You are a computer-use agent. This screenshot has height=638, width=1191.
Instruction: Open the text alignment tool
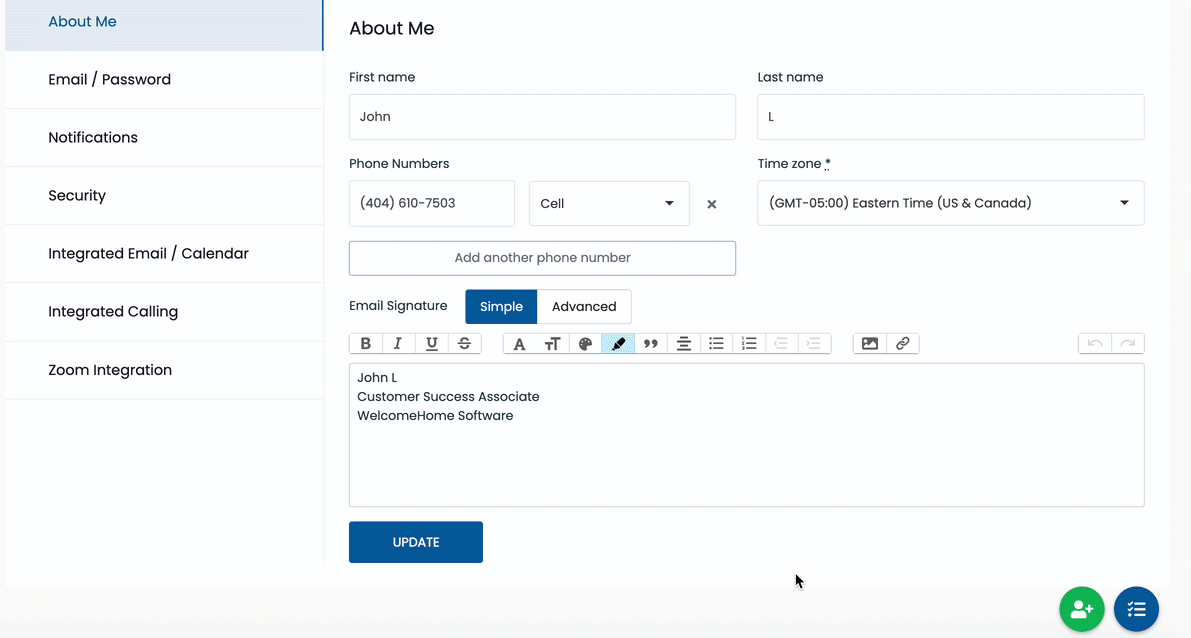click(x=684, y=343)
